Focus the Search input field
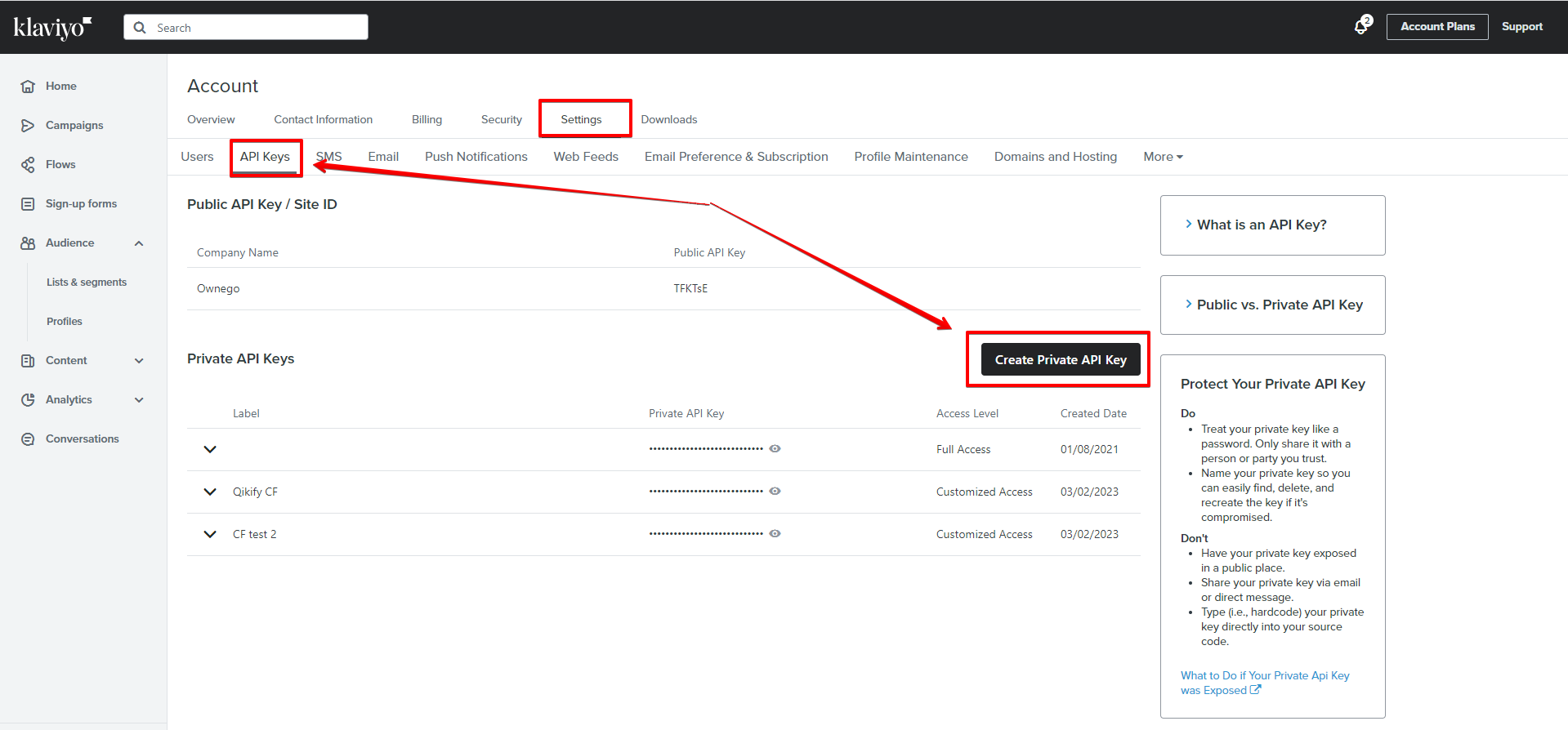The width and height of the screenshot is (1568, 730). (246, 27)
